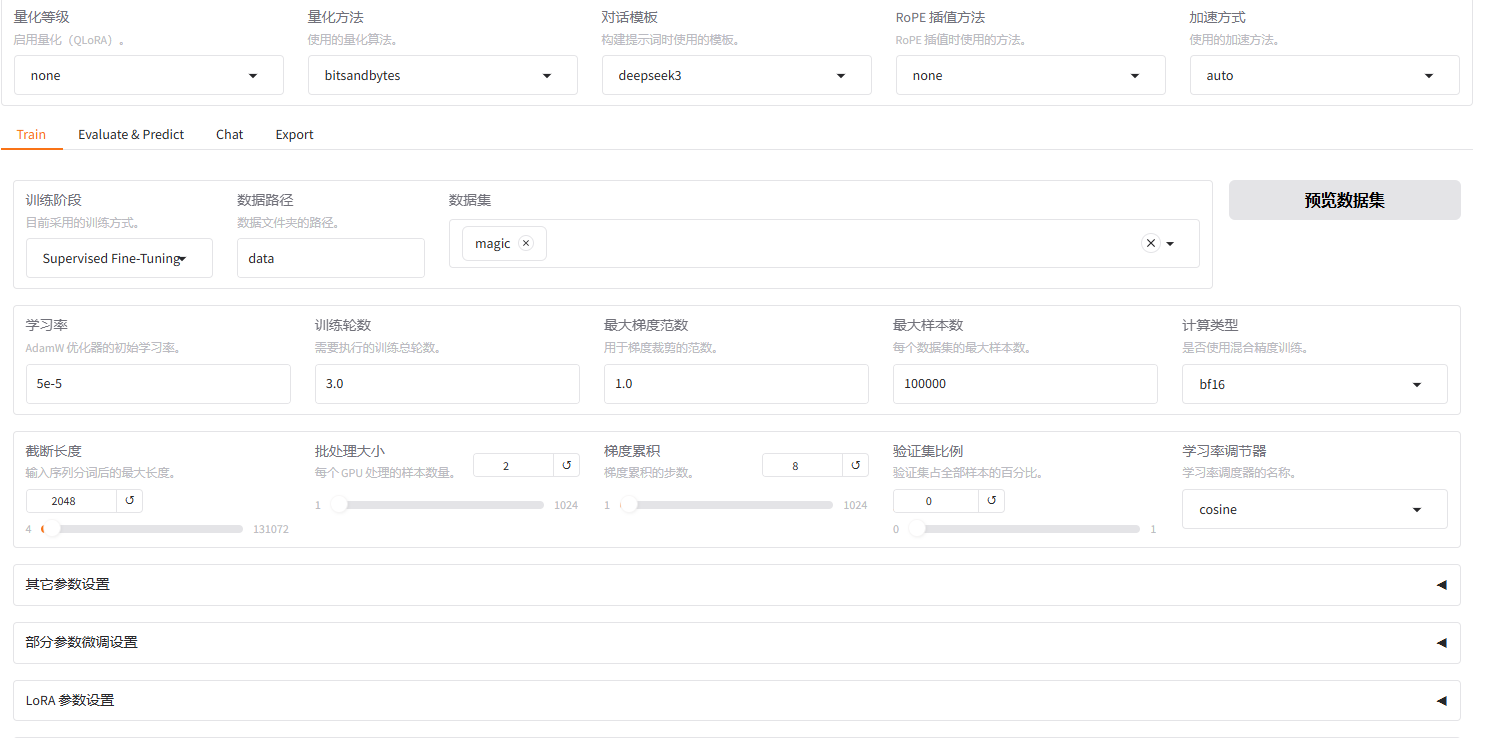The height and width of the screenshot is (738, 1493).
Task: Expand the 部分参数微调设置 section
Action: pyautogui.click(x=736, y=642)
